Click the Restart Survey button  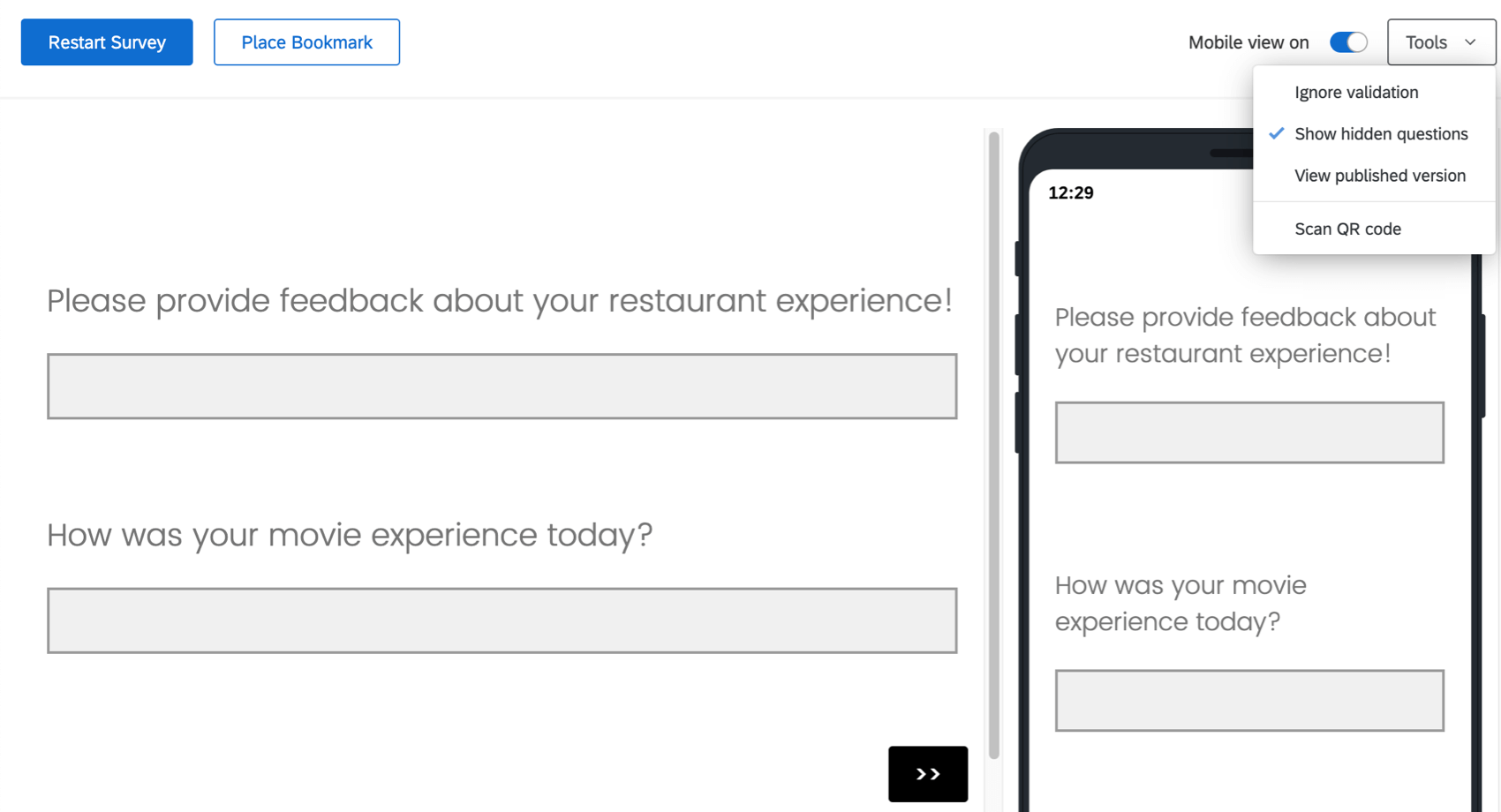[x=106, y=41]
